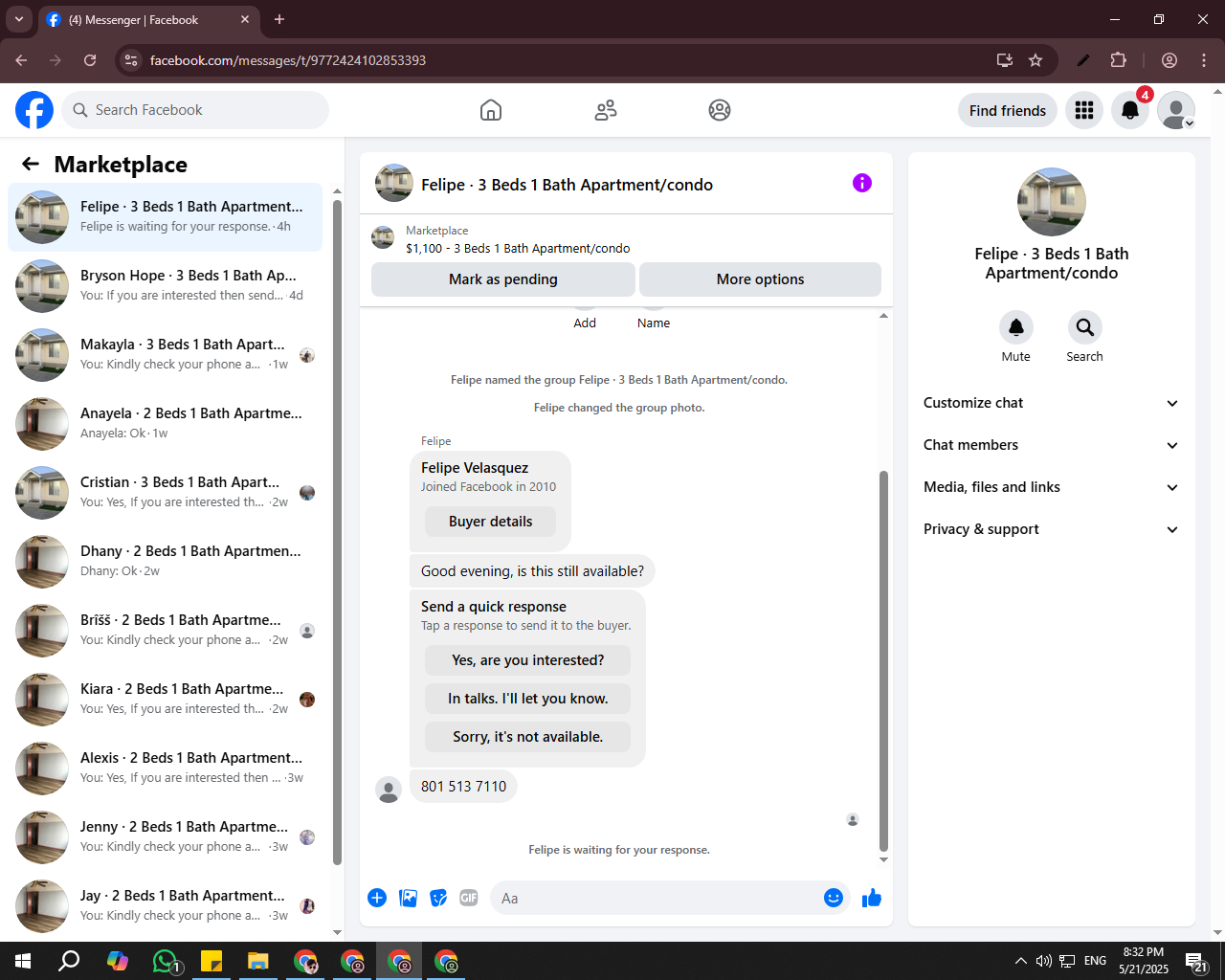Expand the Privacy & support section
Image resolution: width=1225 pixels, height=980 pixels.
(x=1051, y=529)
